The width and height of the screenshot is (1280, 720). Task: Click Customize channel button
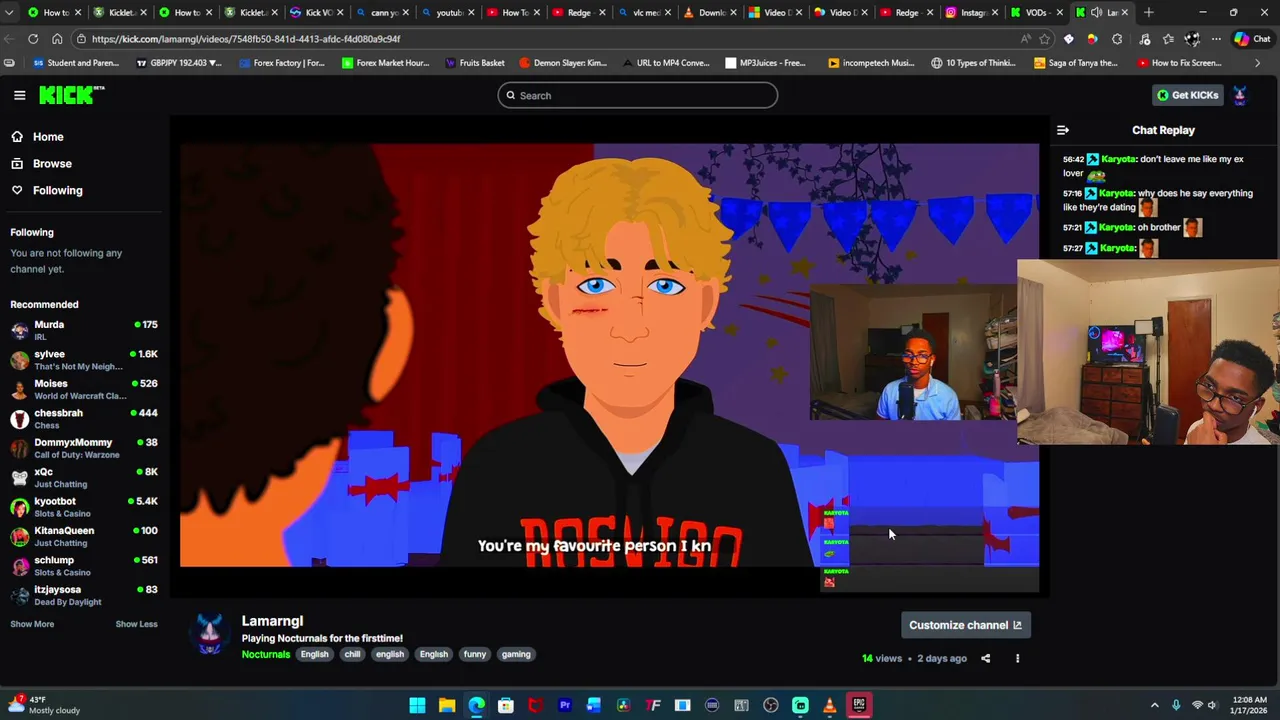pos(965,625)
